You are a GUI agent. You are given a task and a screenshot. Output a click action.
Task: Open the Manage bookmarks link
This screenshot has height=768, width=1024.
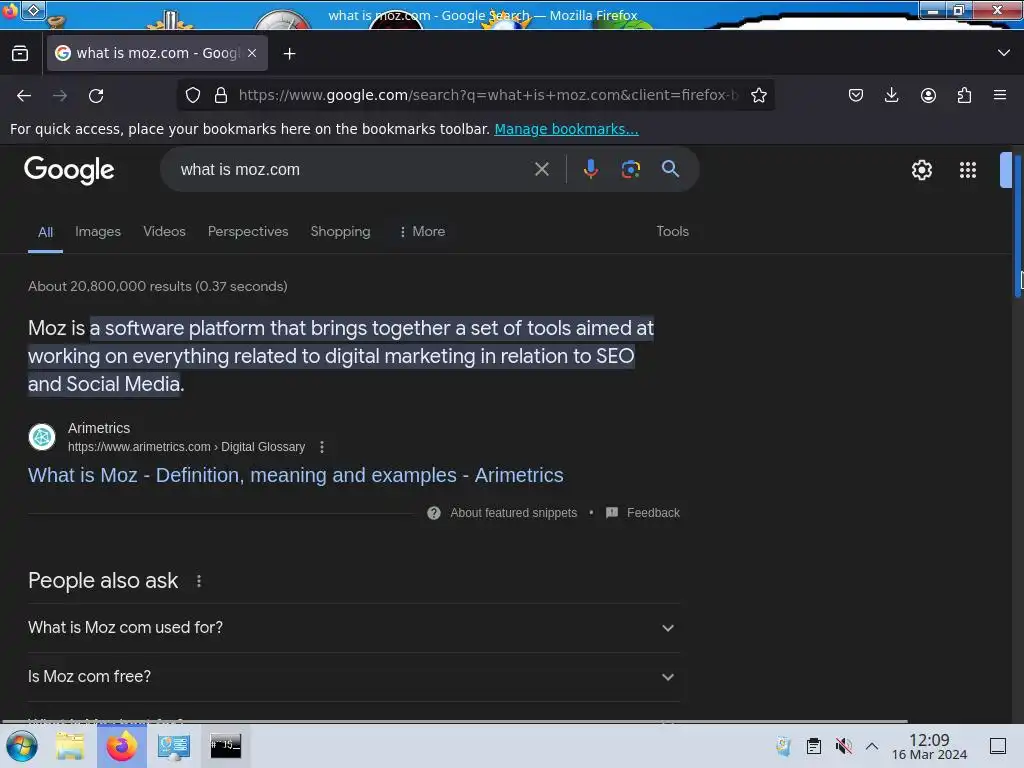point(566,129)
